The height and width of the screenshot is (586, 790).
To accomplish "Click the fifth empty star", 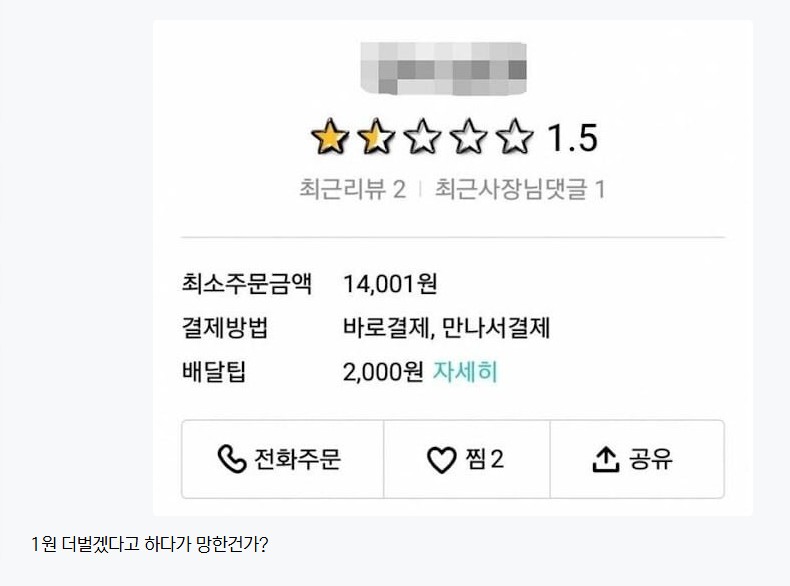I will [x=516, y=138].
